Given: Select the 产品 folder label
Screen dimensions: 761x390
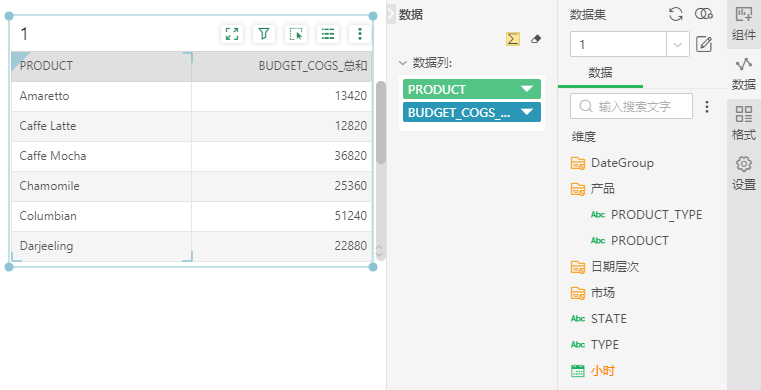Looking at the screenshot, I should click(x=603, y=189).
